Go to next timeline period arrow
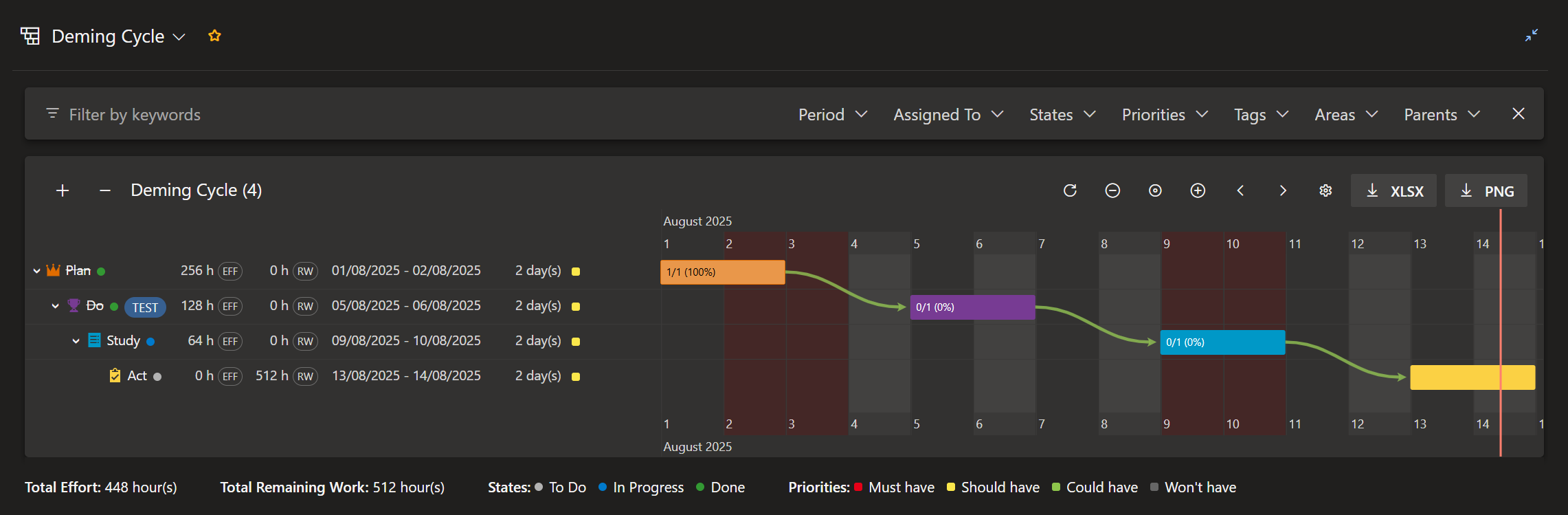Viewport: 1568px width, 515px height. [1283, 190]
